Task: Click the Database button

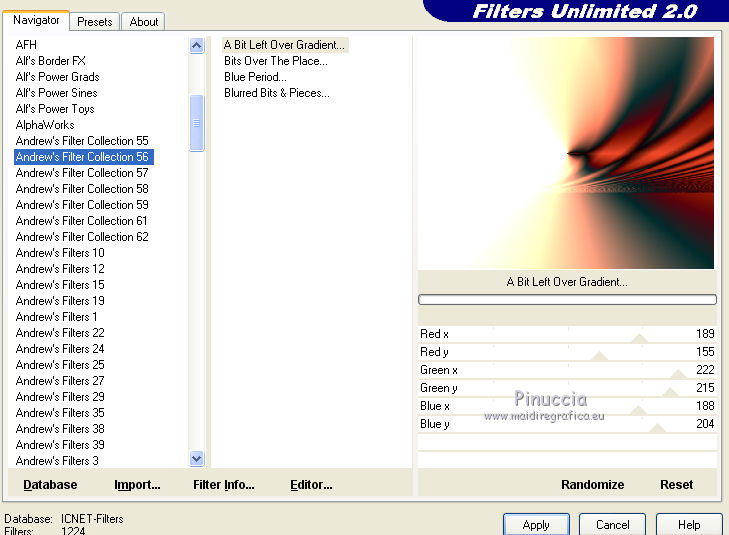Action: pos(50,485)
